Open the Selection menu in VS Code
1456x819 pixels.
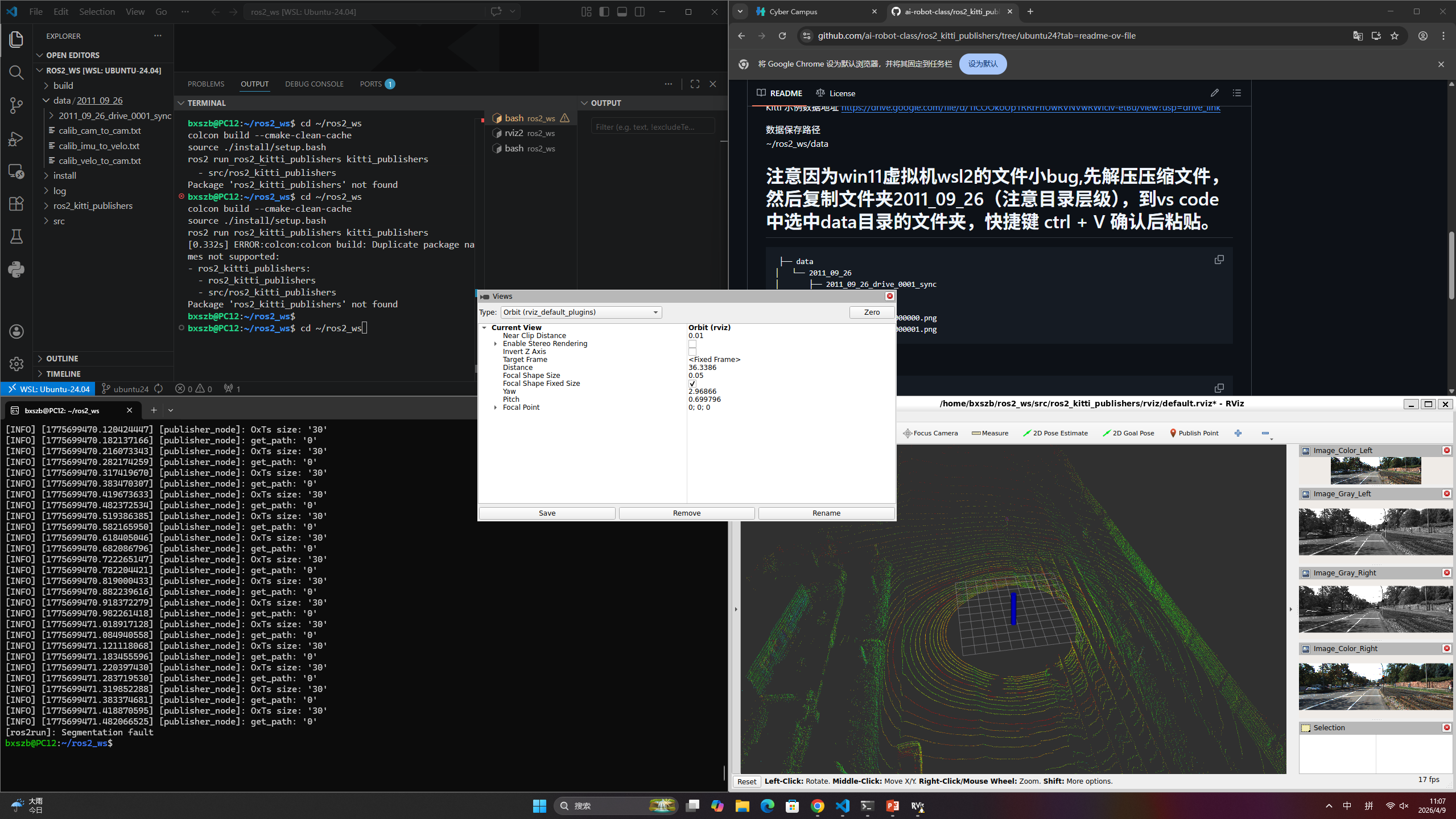pos(97,11)
